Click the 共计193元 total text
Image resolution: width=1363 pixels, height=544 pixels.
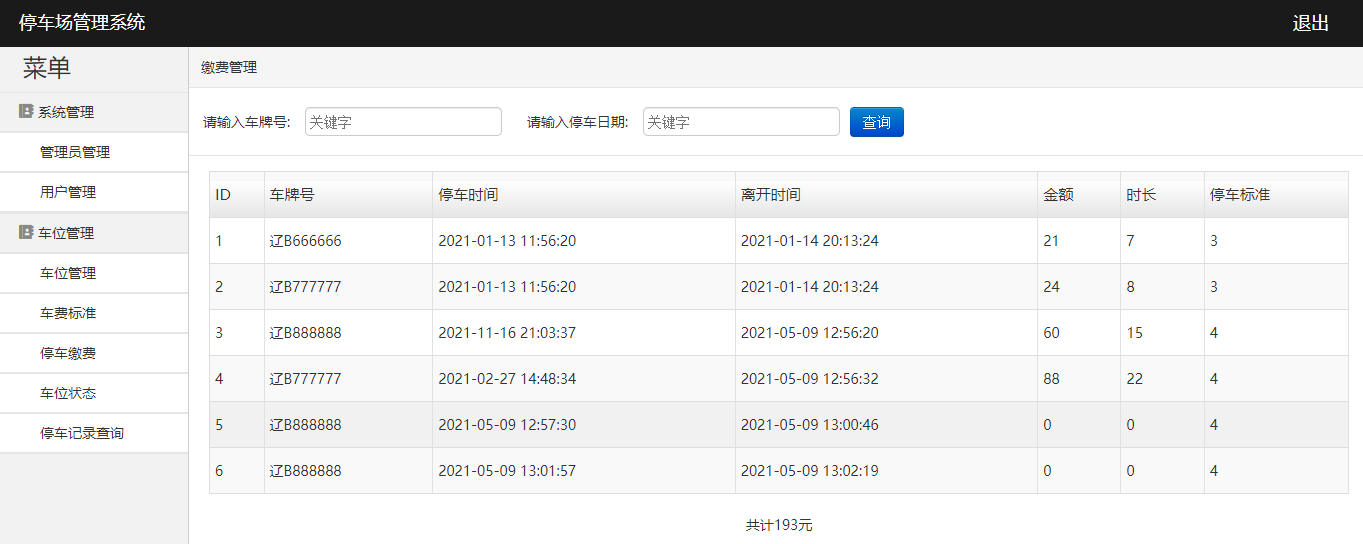pos(779,525)
